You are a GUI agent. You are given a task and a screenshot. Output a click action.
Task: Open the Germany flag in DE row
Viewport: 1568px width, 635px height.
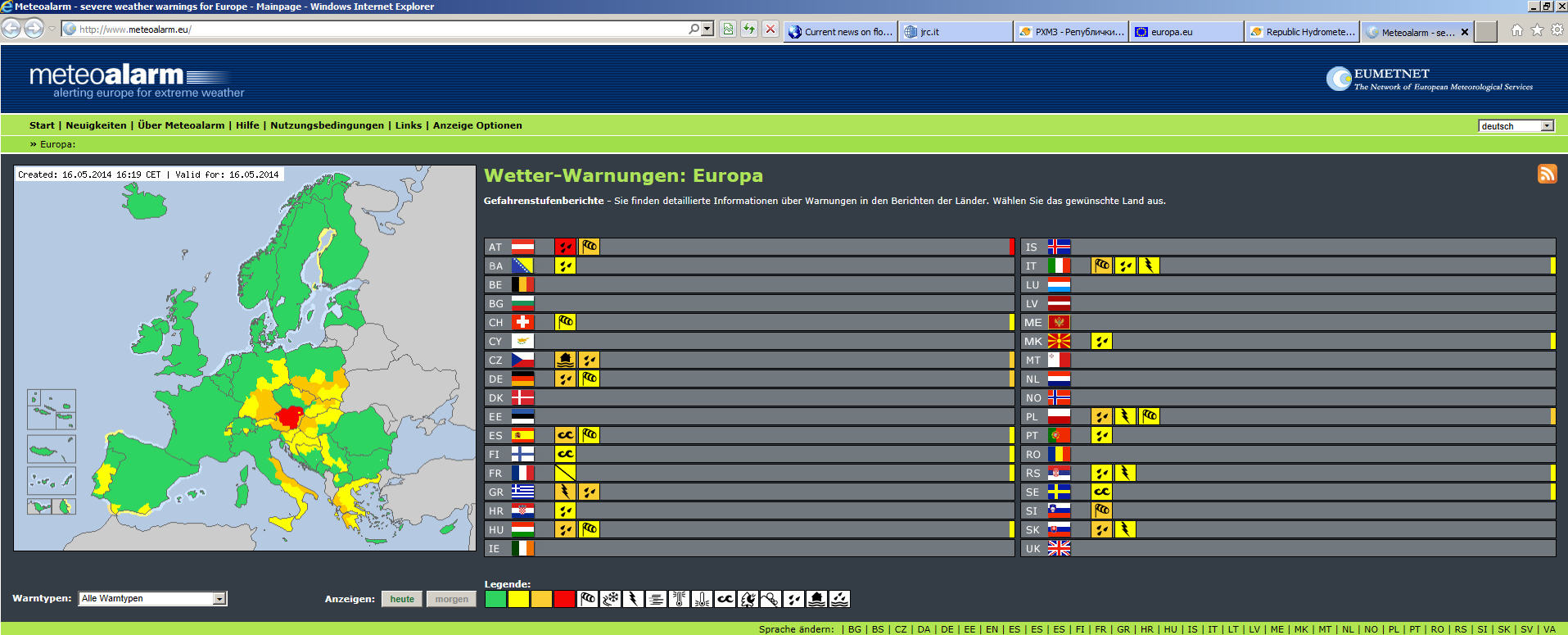tap(522, 379)
